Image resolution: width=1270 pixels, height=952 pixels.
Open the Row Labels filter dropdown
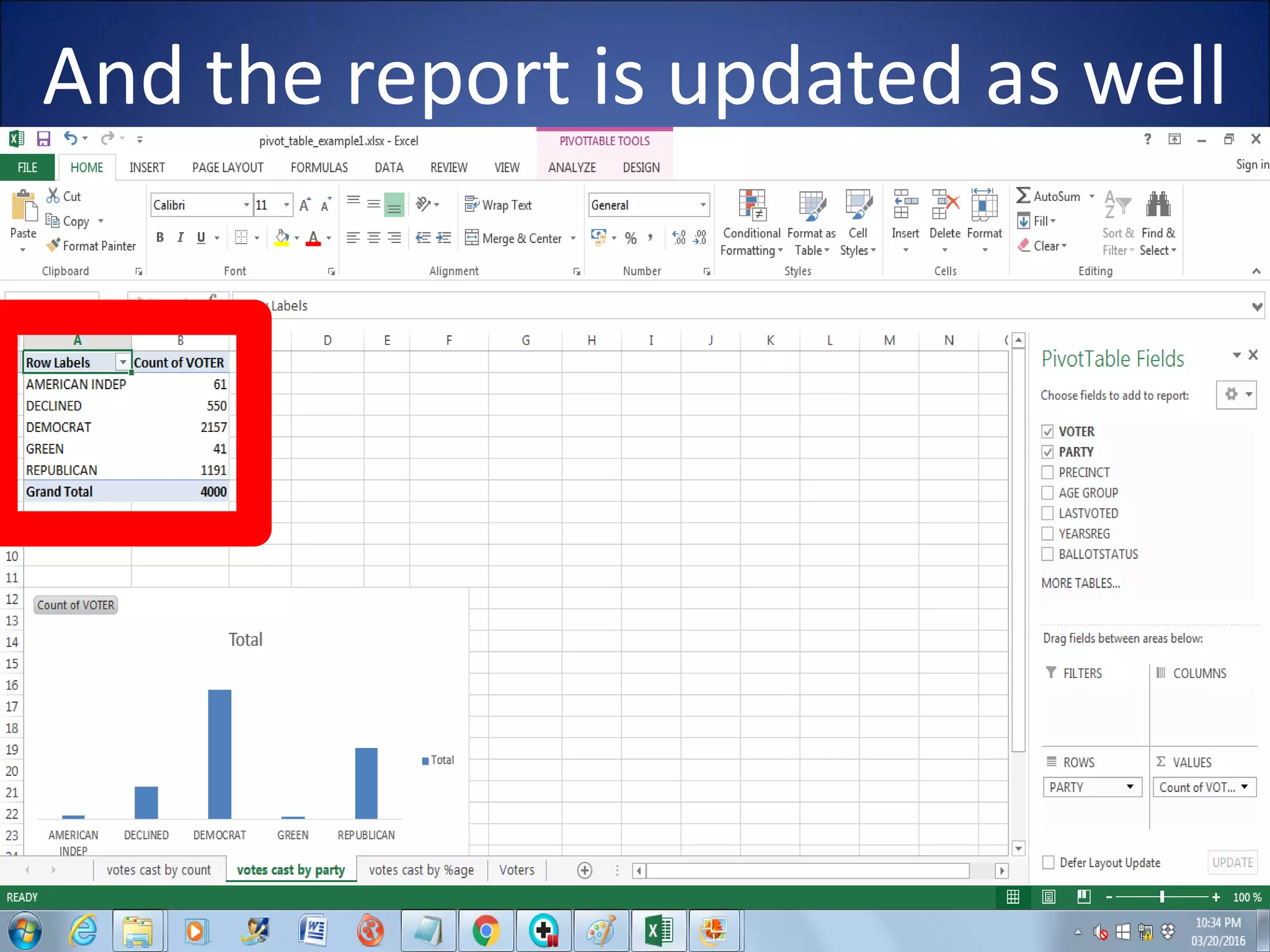pyautogui.click(x=123, y=362)
